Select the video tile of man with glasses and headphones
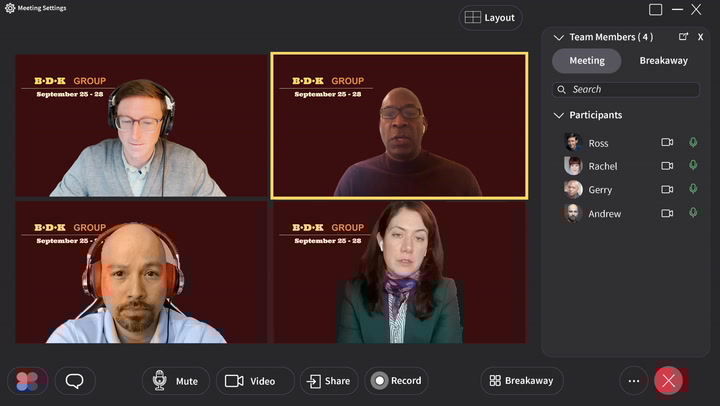Viewport: 720px width, 406px height. pos(141,125)
